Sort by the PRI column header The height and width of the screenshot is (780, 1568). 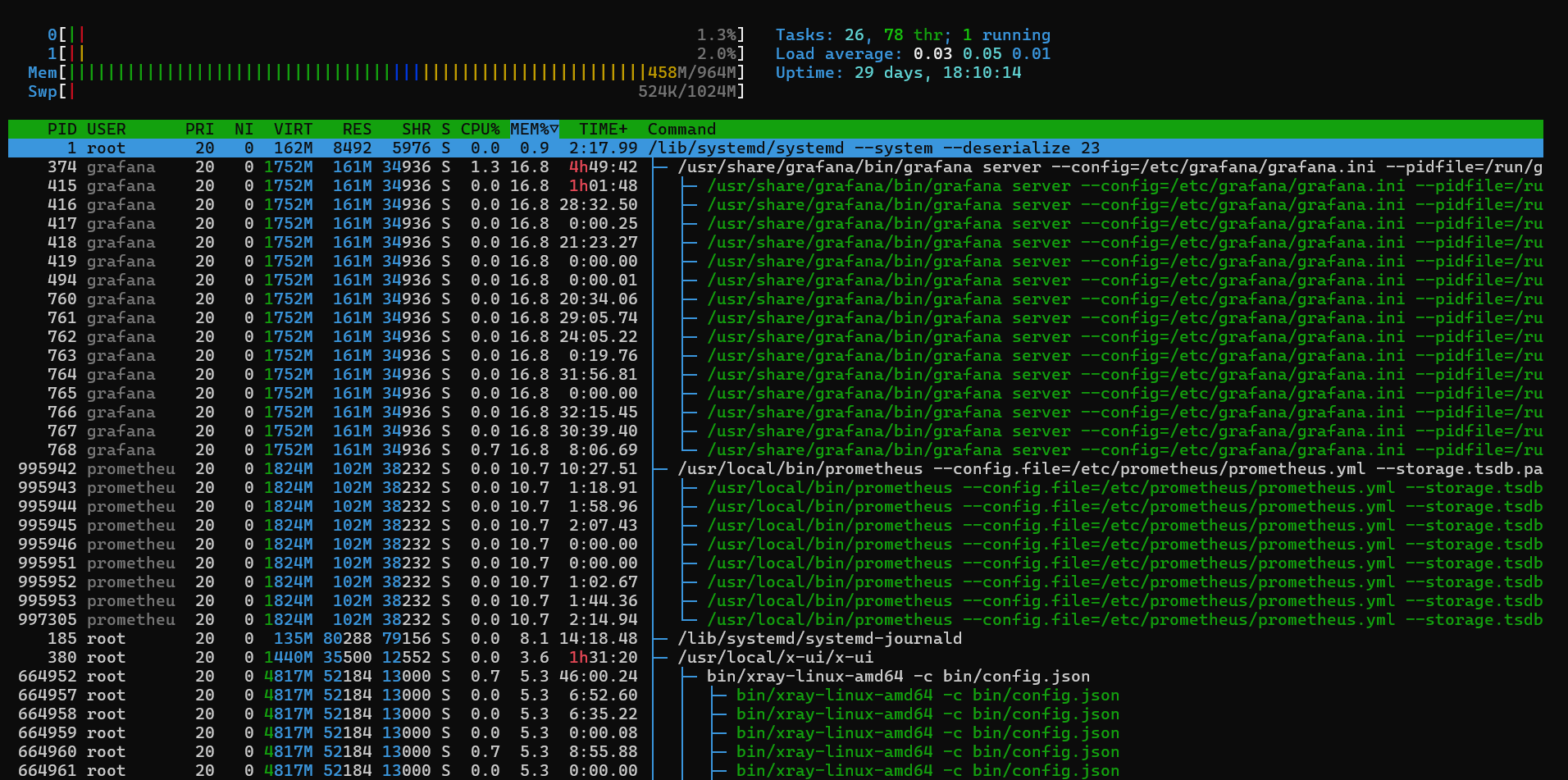[x=199, y=130]
